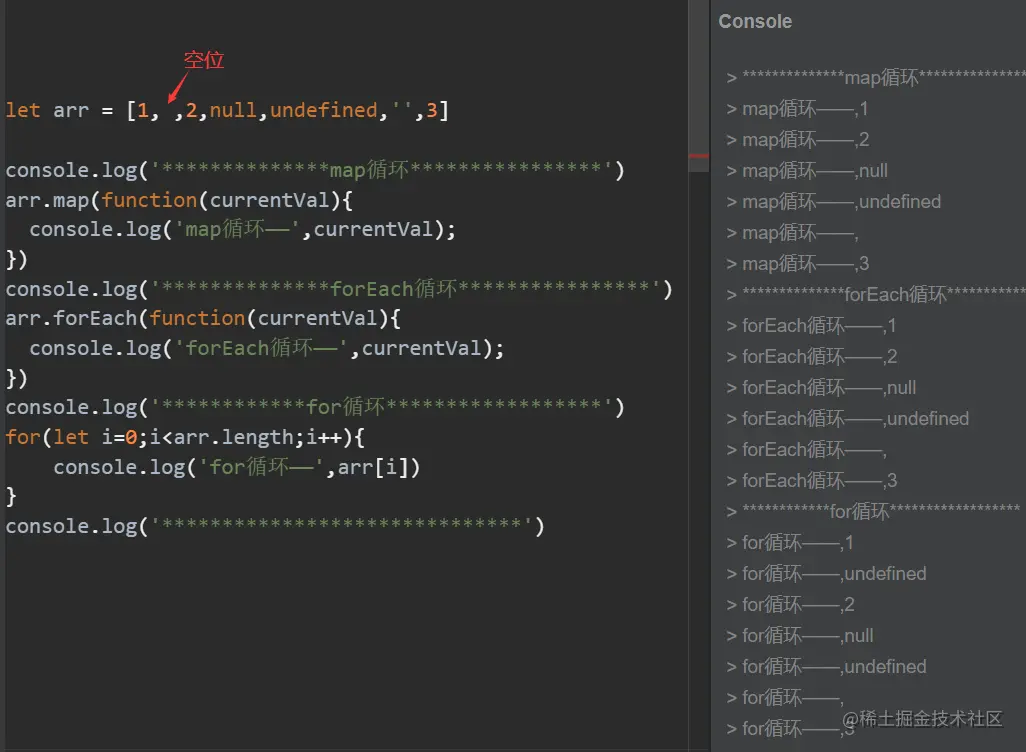This screenshot has width=1026, height=752.
Task: Select console output 'forEach循环——,1'
Action: pyautogui.click(x=811, y=325)
